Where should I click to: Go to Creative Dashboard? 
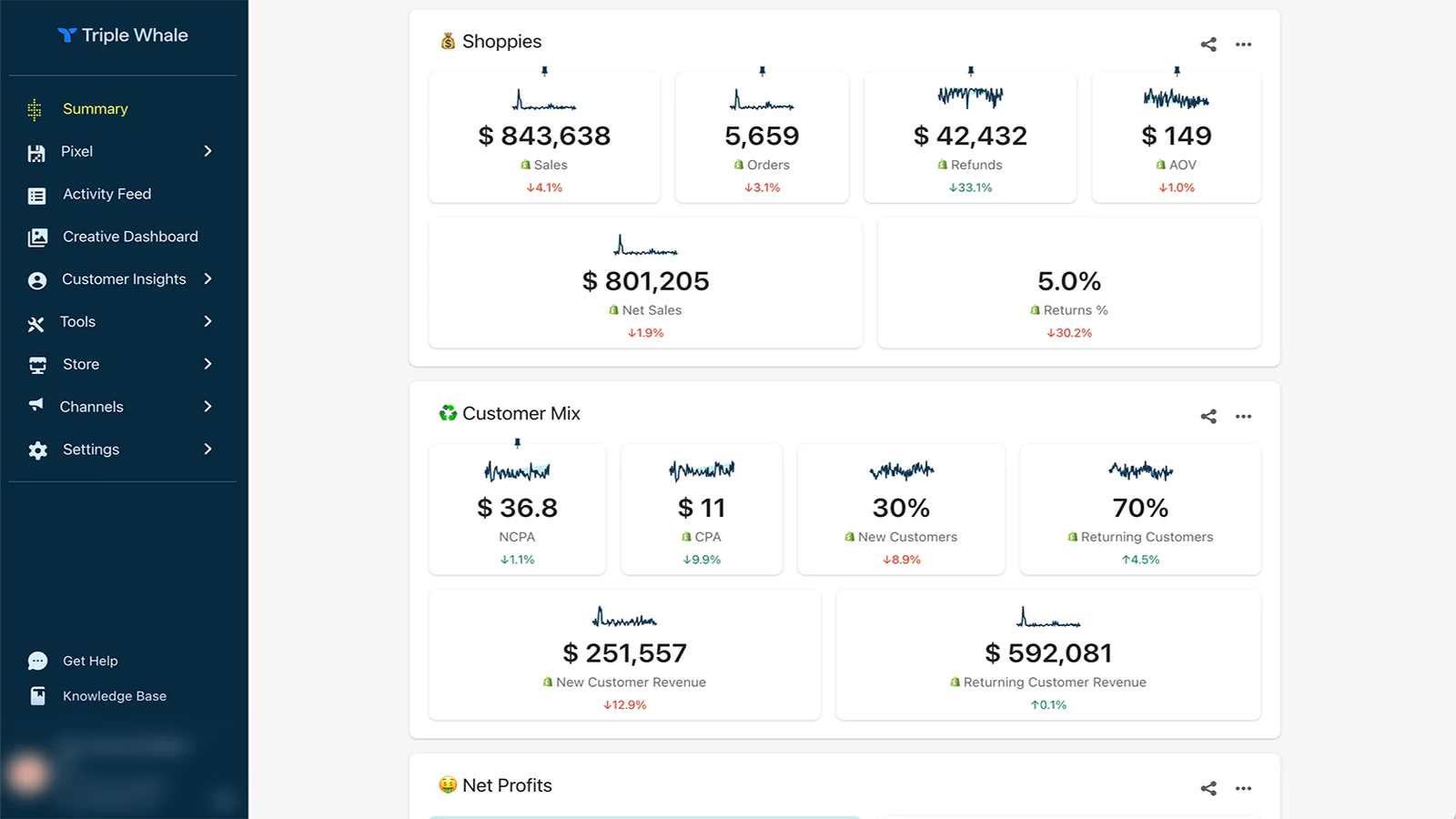[x=130, y=237]
